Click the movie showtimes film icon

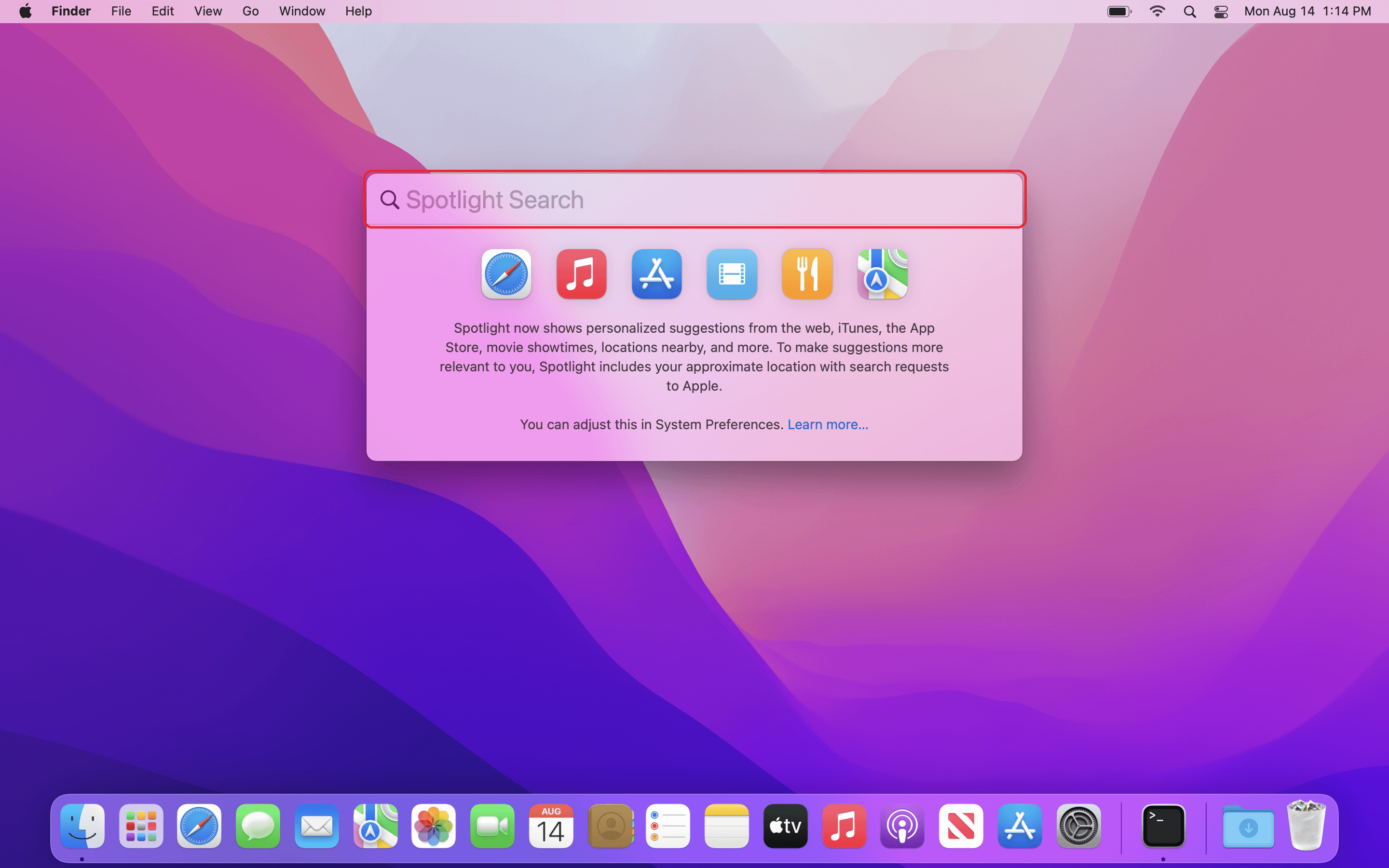[732, 274]
